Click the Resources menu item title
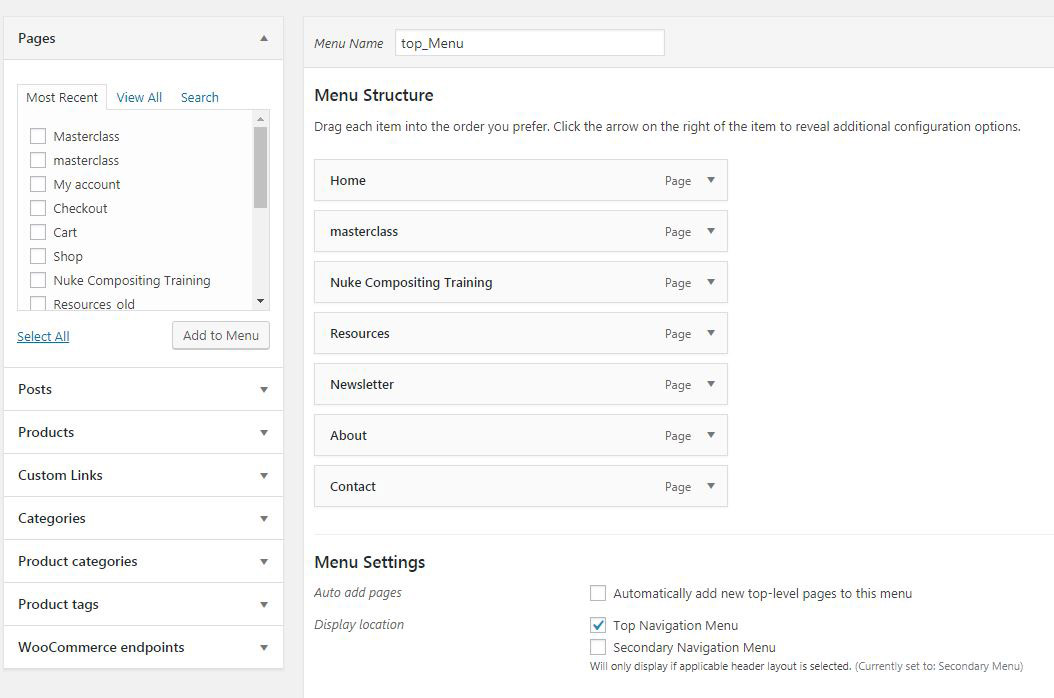Viewport: 1054px width, 698px height. (360, 334)
